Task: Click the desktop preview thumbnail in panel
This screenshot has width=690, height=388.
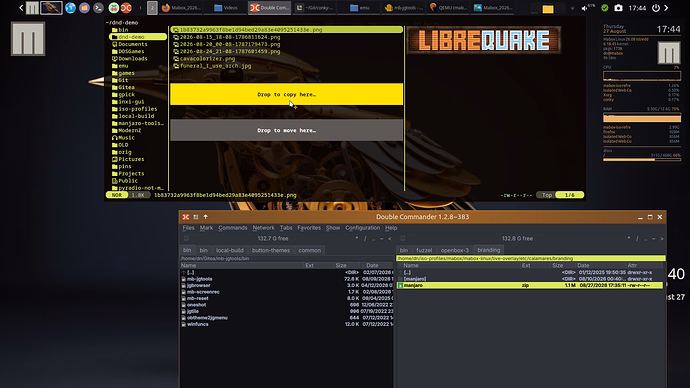Action: [51, 8]
